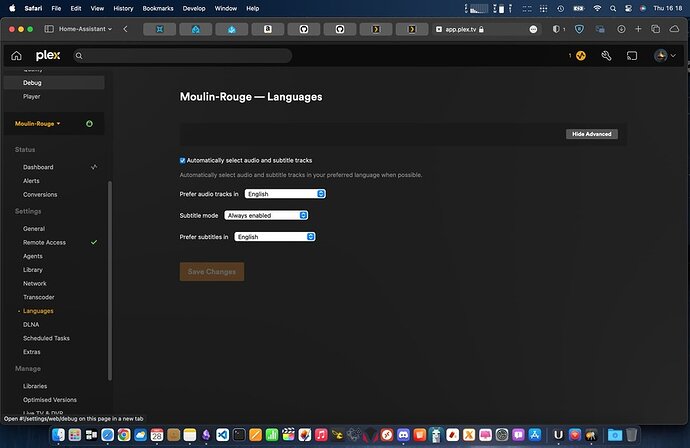690x448 pixels.
Task: Open the Subtitle mode dropdown
Action: pos(266,215)
